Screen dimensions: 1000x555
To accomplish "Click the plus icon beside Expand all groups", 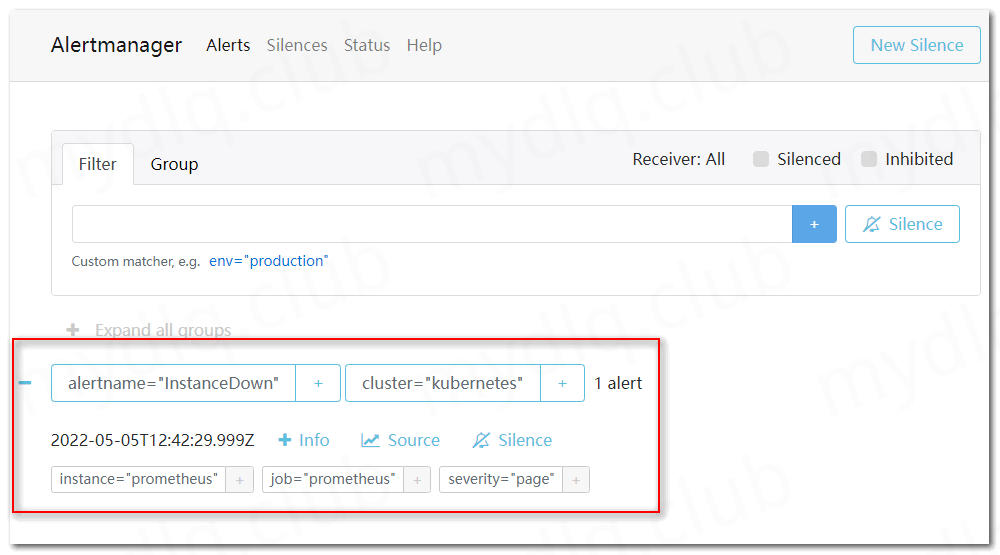I will point(73,330).
